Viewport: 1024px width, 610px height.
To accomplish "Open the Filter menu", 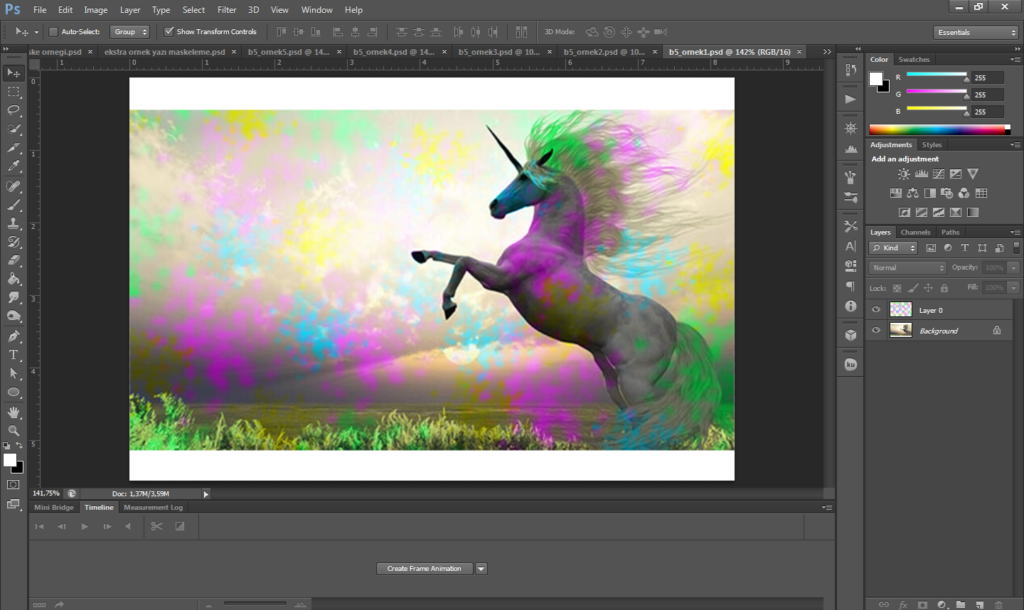I will [x=227, y=9].
